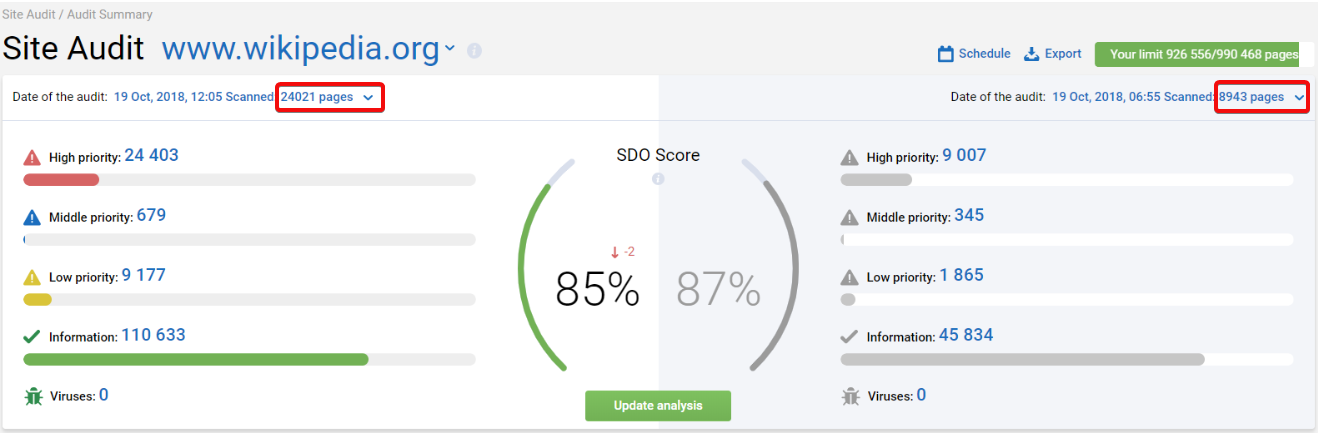
Task: Click yellow Low priority warning icon on left
Action: click(32, 277)
